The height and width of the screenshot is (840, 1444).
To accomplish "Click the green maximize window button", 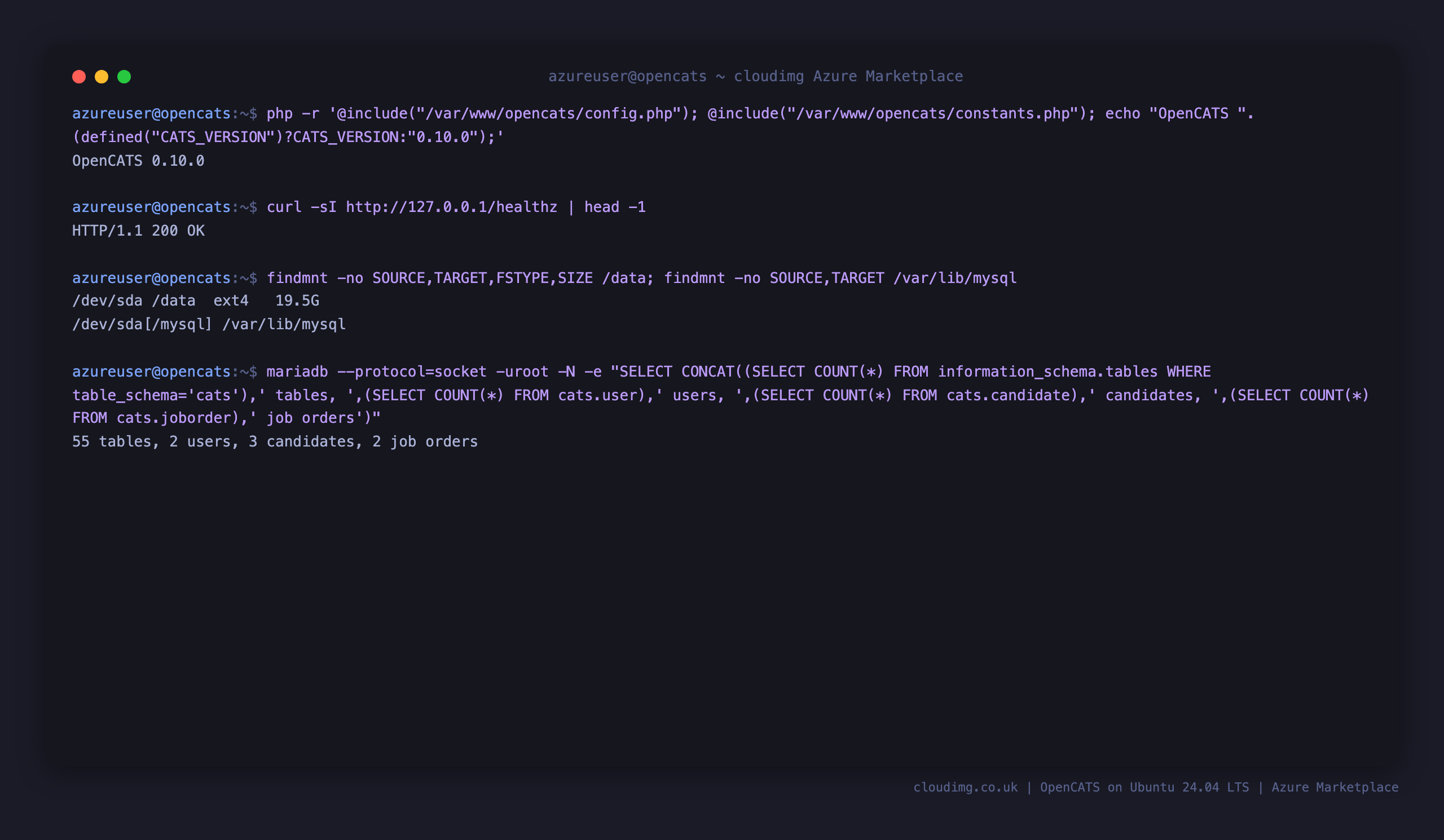I will click(124, 77).
